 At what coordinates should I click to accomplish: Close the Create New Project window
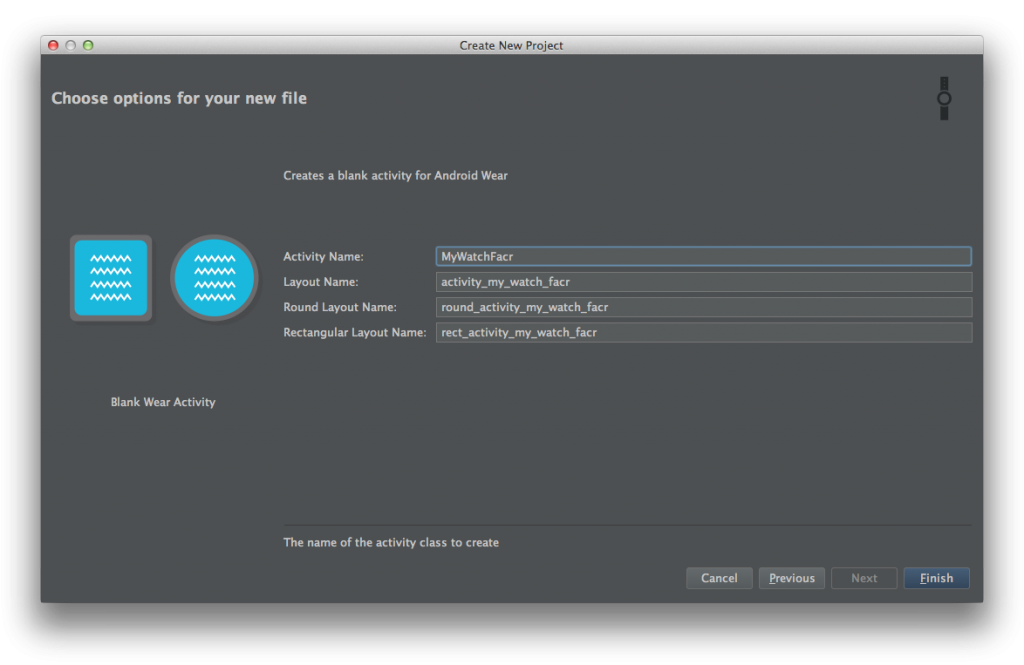54,45
